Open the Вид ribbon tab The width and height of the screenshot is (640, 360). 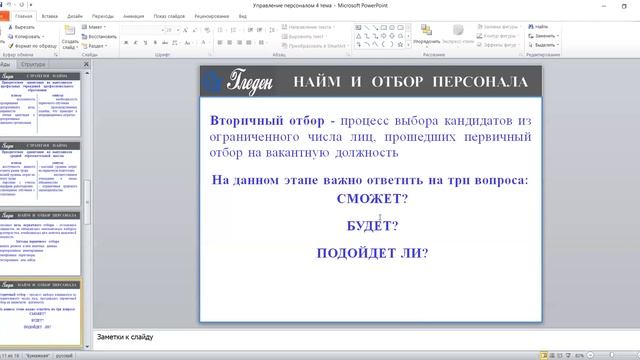point(242,16)
